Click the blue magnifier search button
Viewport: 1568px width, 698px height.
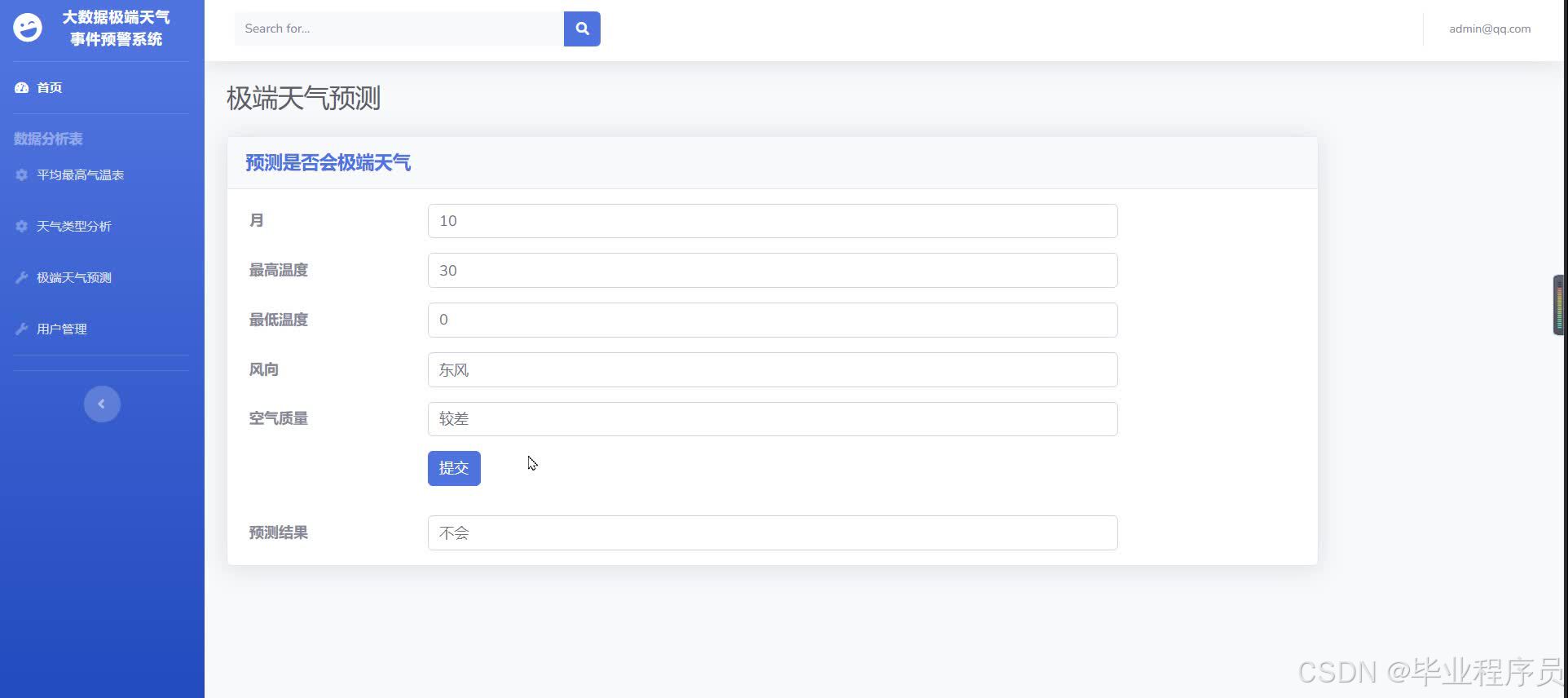(x=582, y=29)
